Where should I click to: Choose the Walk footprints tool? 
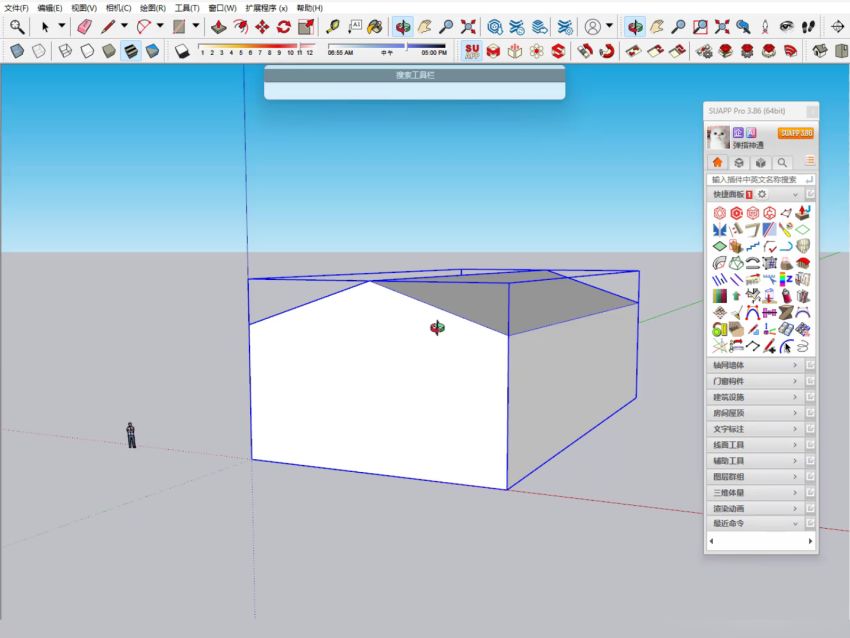[x=808, y=27]
